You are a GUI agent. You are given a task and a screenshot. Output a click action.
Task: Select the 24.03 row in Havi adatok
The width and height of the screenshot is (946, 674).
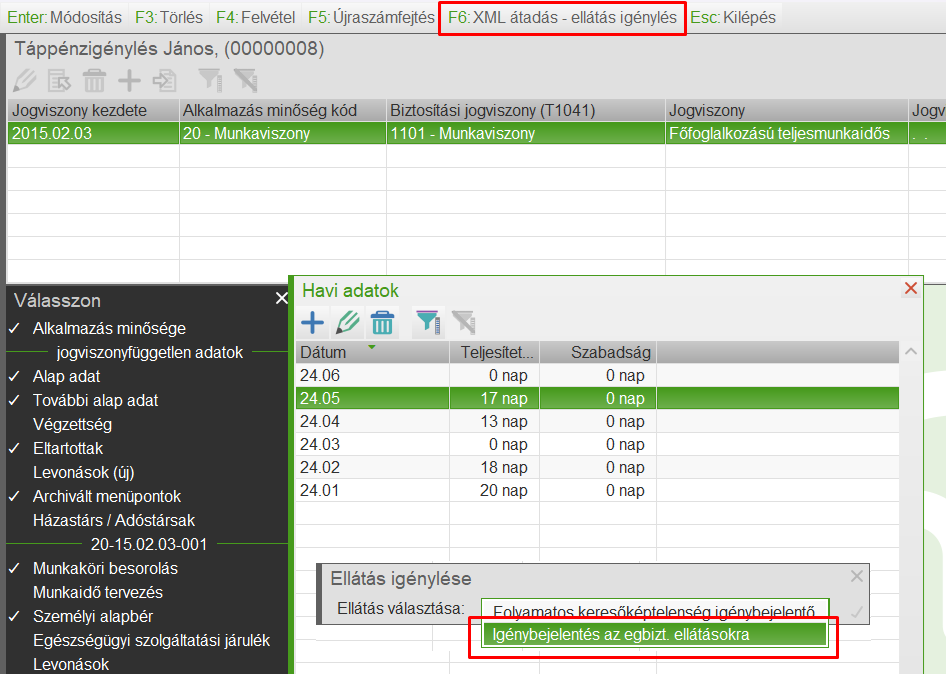[x=597, y=444]
